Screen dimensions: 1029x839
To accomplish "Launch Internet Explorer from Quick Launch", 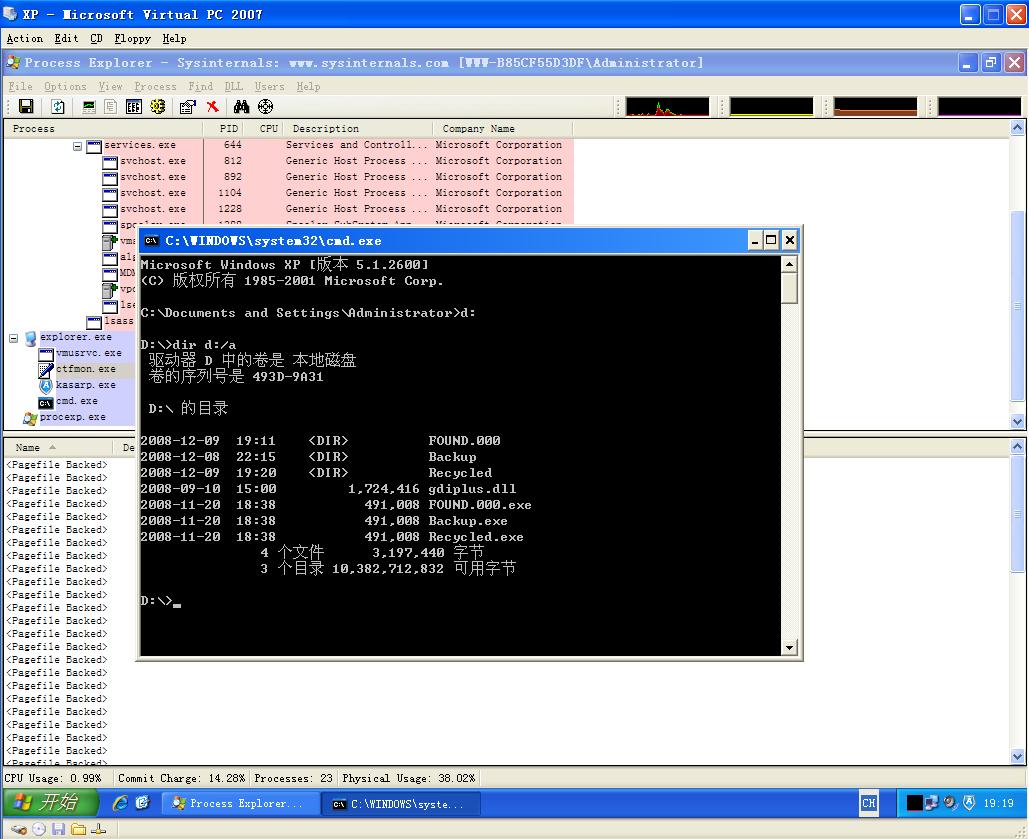I will 119,803.
